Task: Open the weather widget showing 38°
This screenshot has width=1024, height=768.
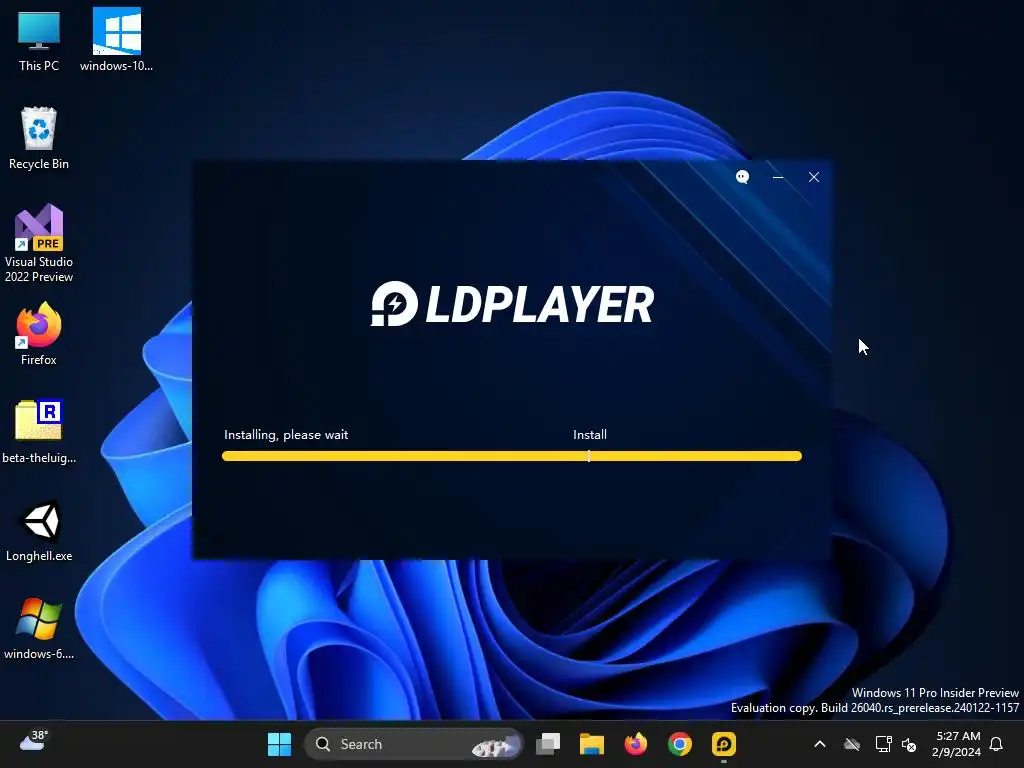Action: coord(33,741)
